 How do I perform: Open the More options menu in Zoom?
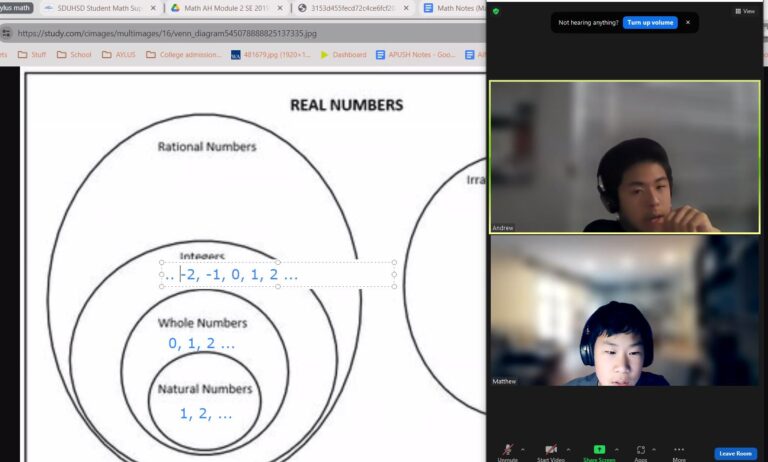(x=679, y=452)
